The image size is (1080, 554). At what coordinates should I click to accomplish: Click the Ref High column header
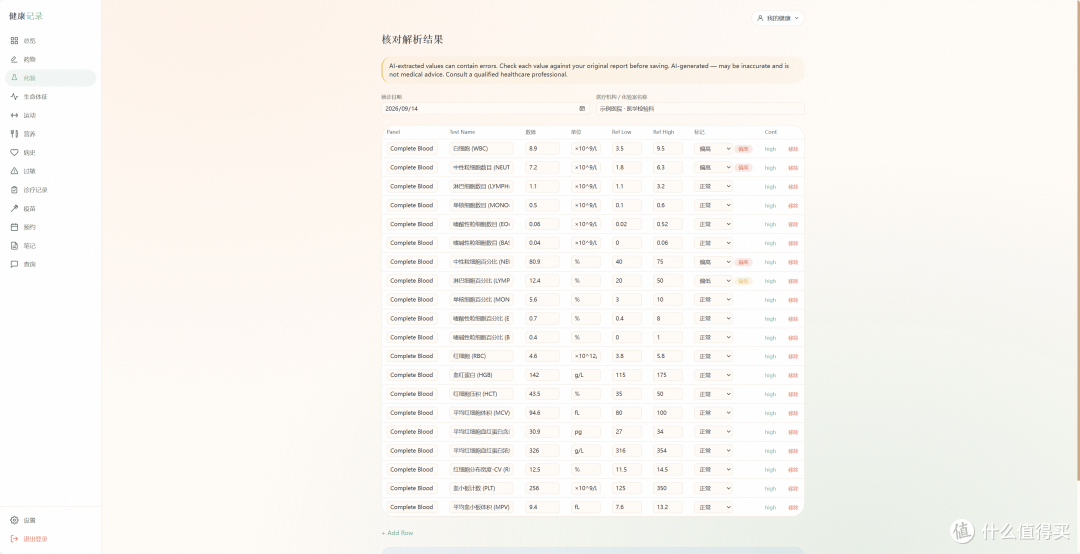coord(663,132)
